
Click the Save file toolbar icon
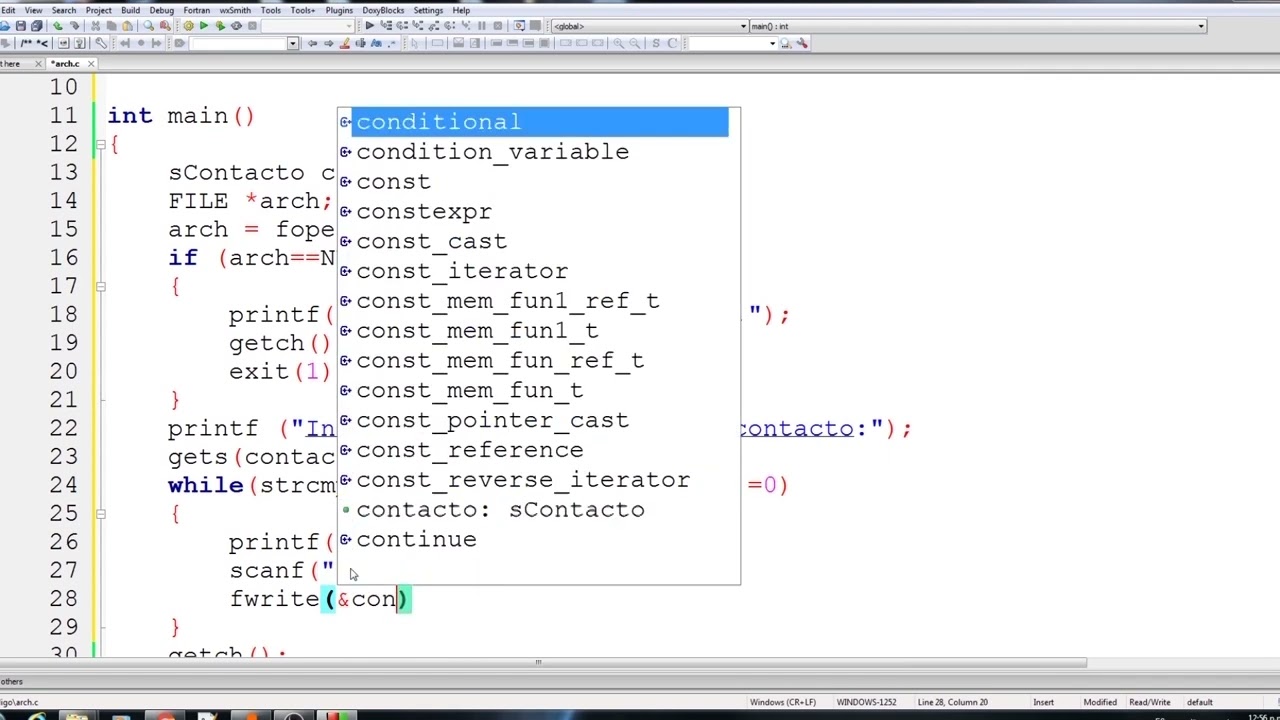pyautogui.click(x=20, y=25)
